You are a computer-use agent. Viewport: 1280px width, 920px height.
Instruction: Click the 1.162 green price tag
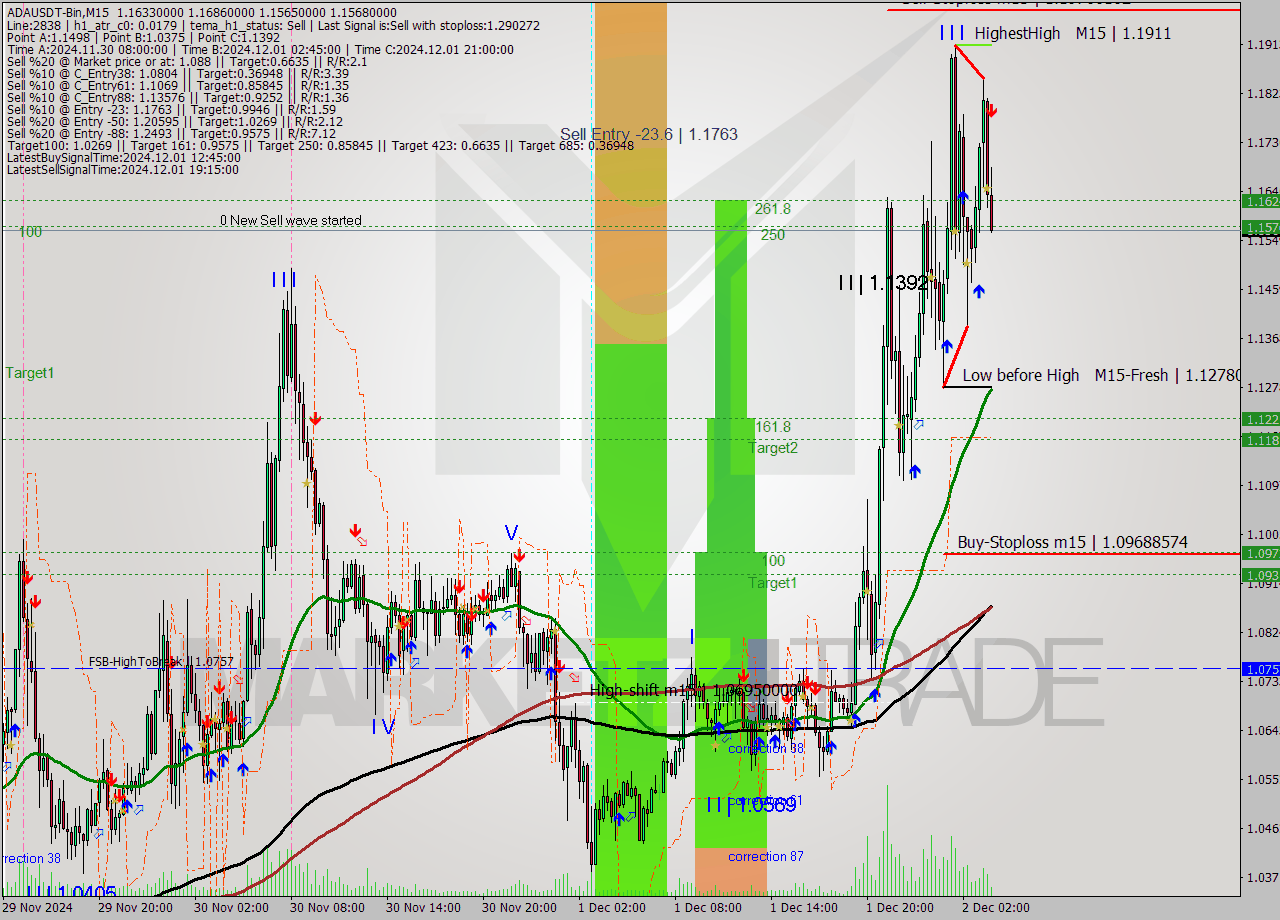coord(1260,201)
